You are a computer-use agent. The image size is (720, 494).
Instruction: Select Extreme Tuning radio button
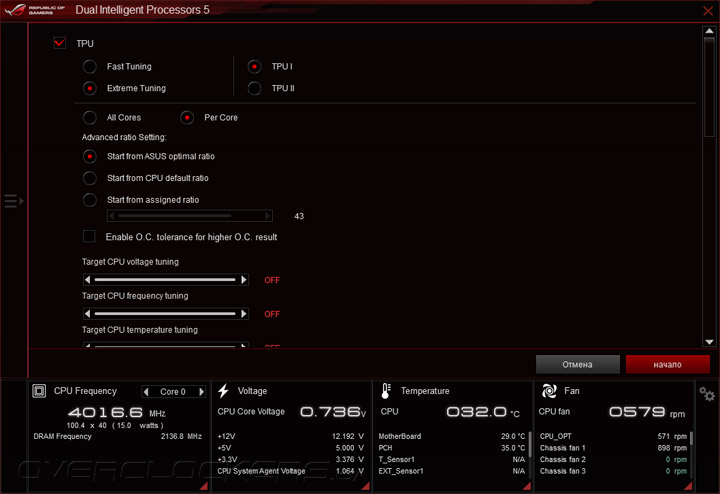click(90, 88)
